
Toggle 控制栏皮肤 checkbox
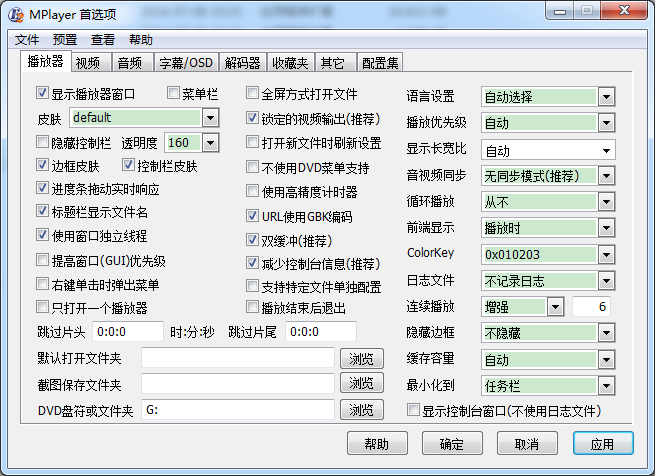tap(128, 165)
